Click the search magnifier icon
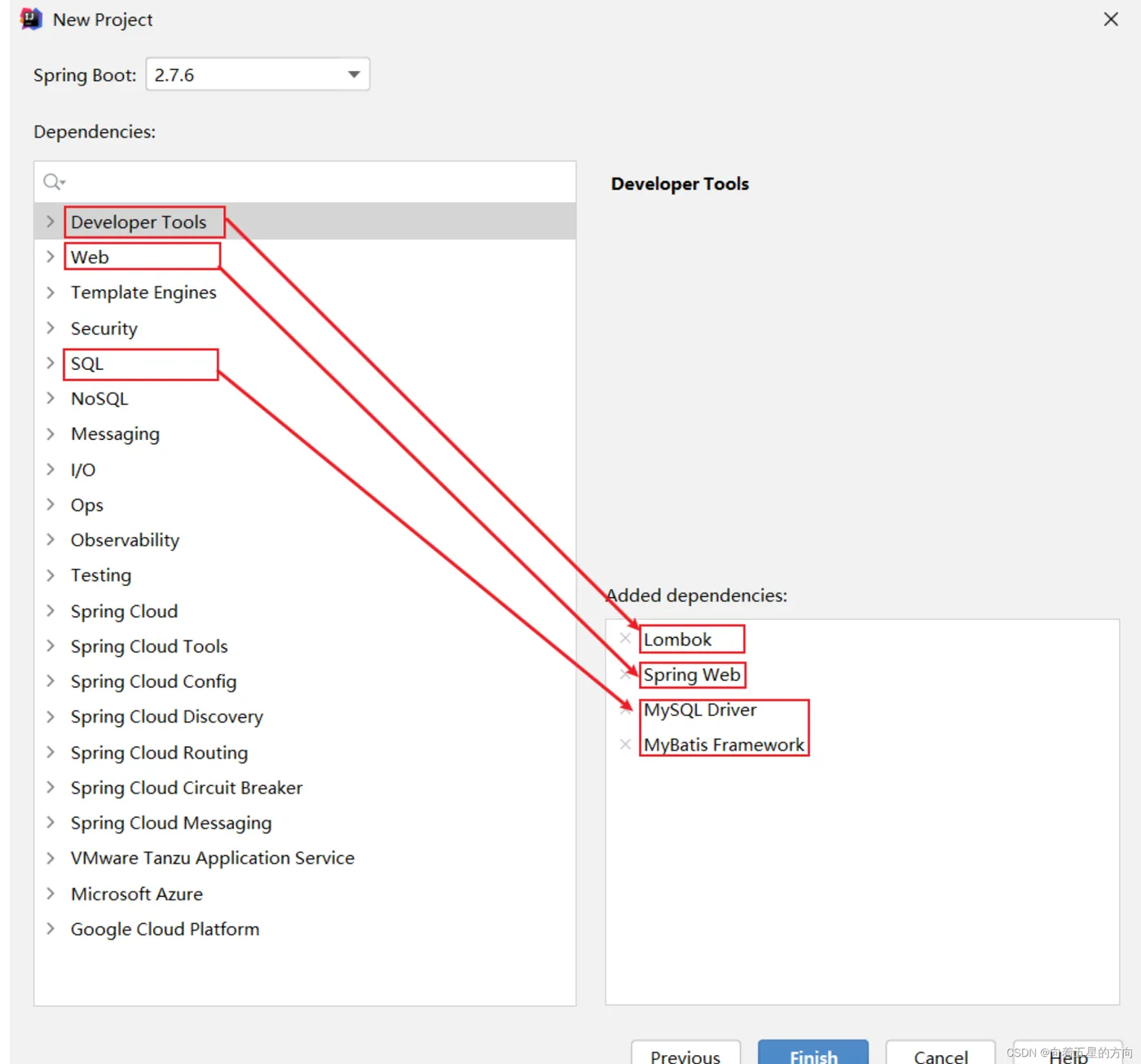 pyautogui.click(x=53, y=182)
